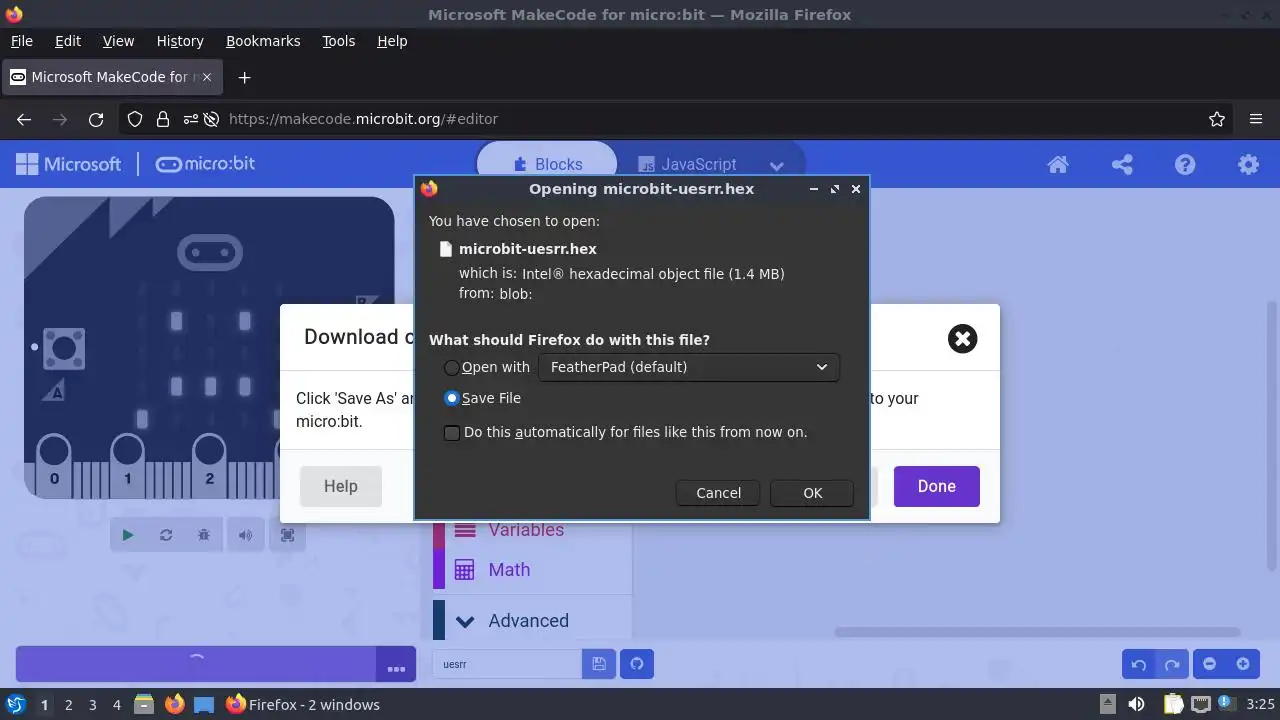Screen dimensions: 1280x720
Task: Zoom in the blocks workspace
Action: [x=1243, y=664]
